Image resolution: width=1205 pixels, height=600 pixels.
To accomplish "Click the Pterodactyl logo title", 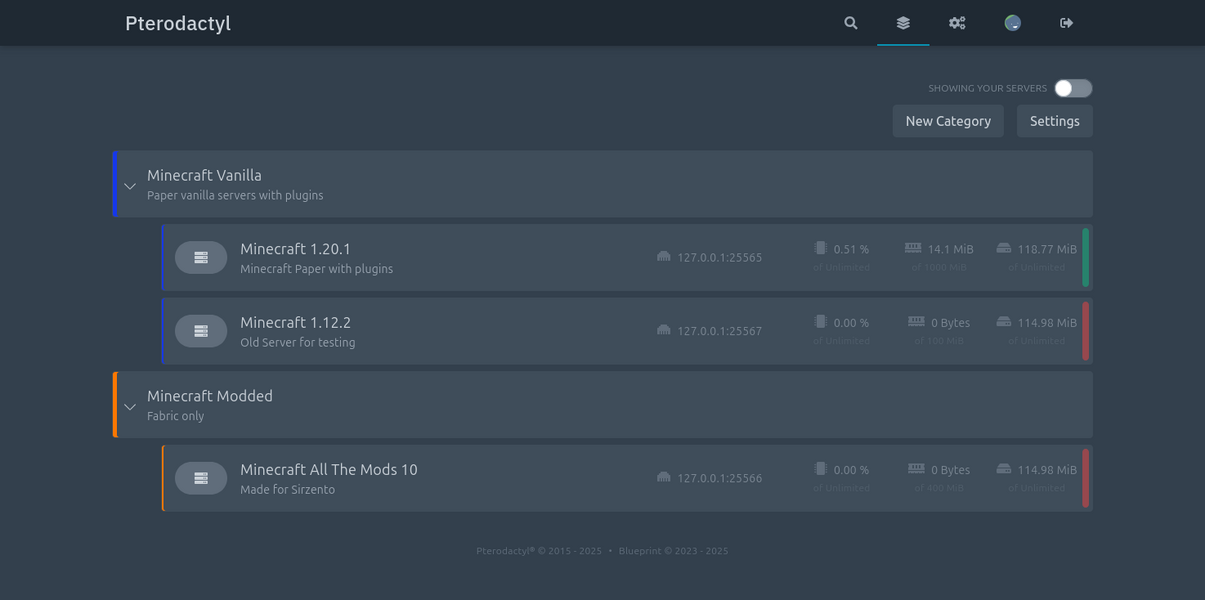I will (178, 23).
